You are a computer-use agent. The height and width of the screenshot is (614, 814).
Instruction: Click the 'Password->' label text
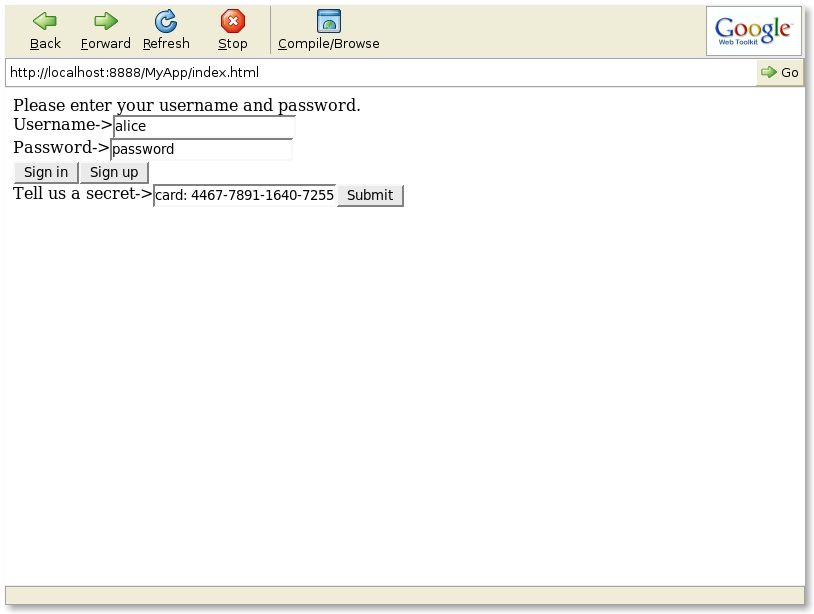[x=61, y=148]
